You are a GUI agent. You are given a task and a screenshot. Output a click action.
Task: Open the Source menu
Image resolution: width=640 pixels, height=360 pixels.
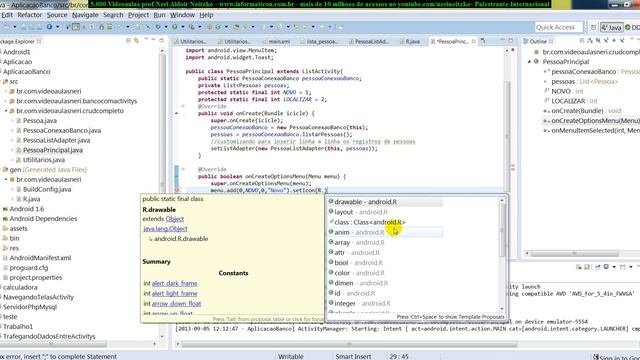click(57, 15)
